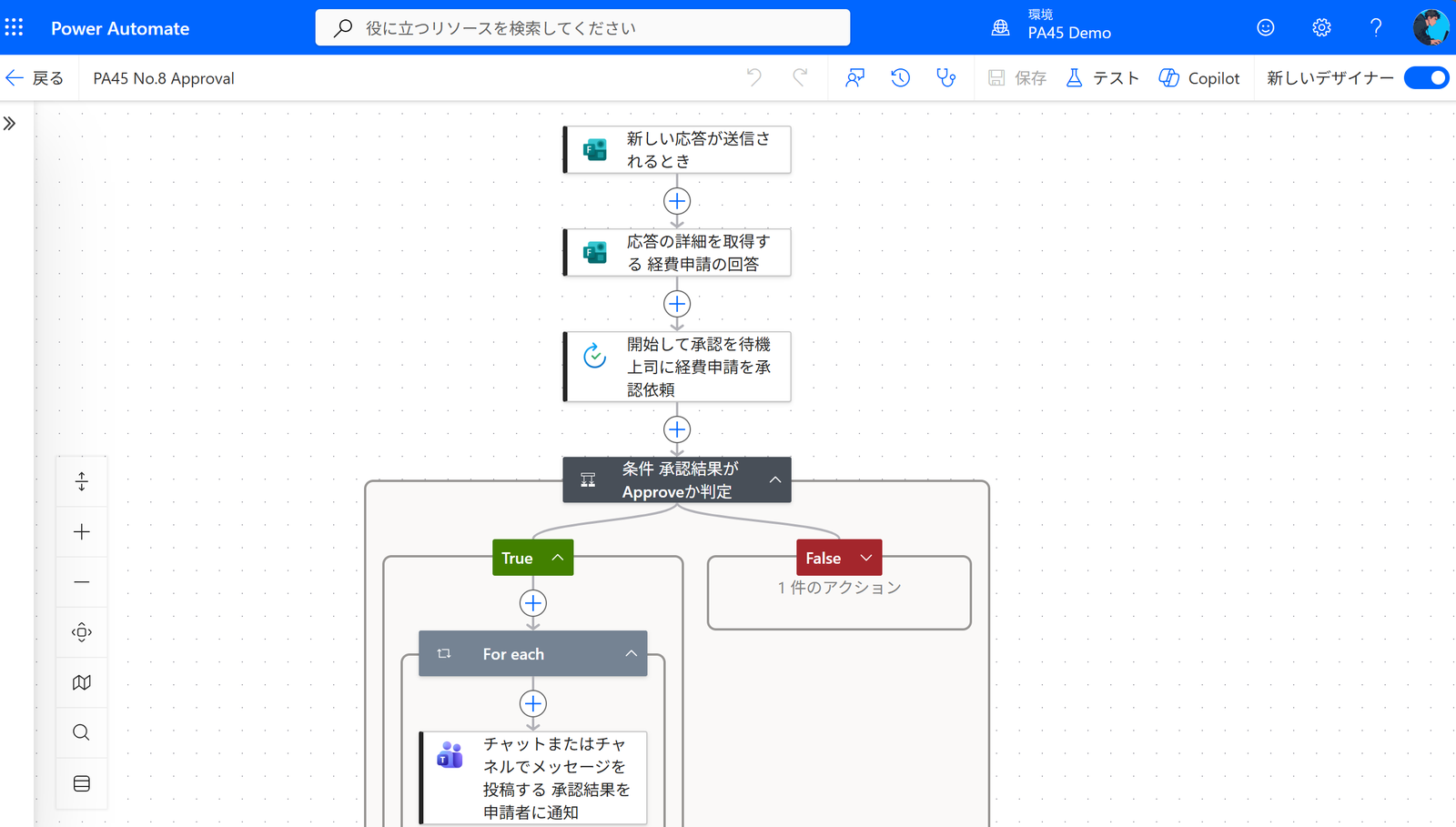
Task: Zoom out on the canvas
Action: 82,582
